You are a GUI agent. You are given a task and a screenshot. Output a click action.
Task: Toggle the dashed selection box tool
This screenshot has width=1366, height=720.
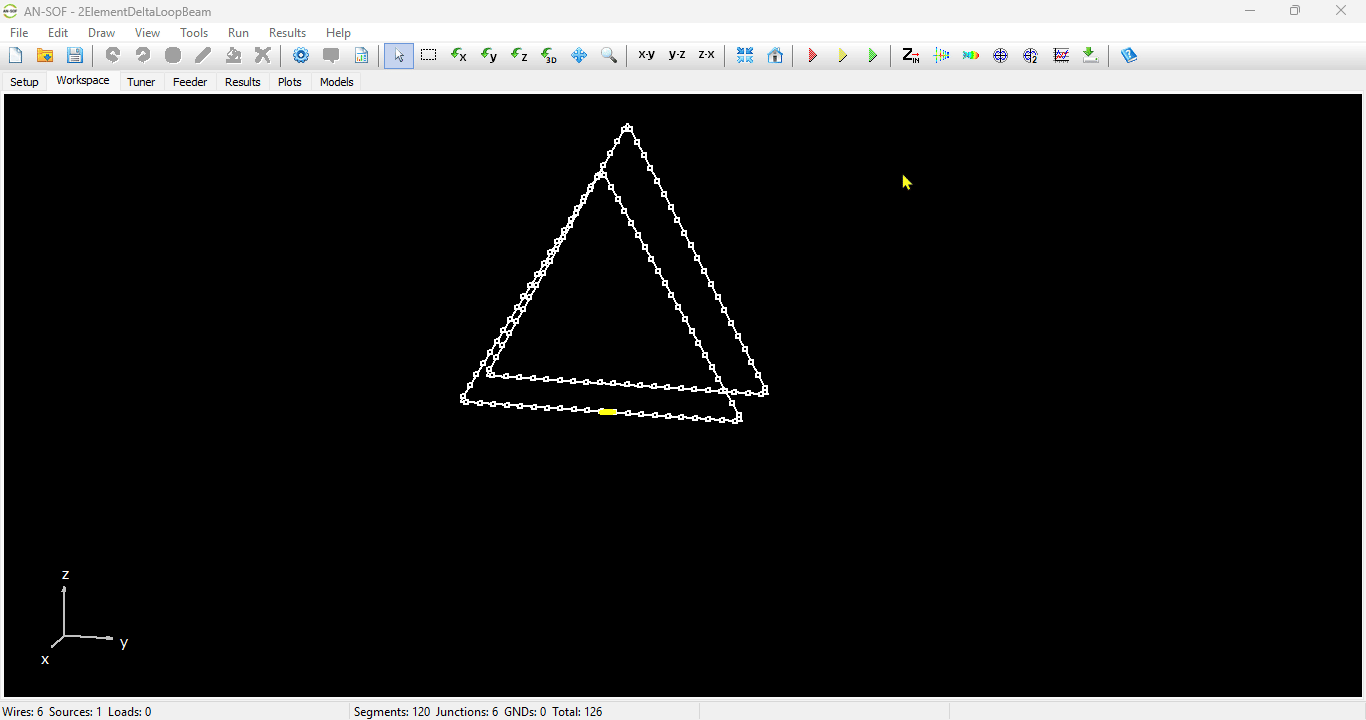[x=429, y=56]
